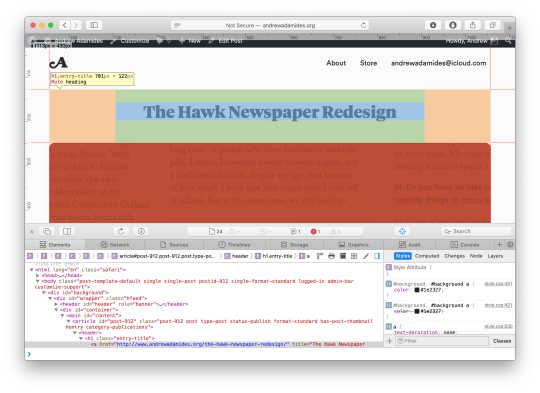This screenshot has width=540, height=393.
Task: Expand header id="header" banner node
Action: [x=56, y=304]
